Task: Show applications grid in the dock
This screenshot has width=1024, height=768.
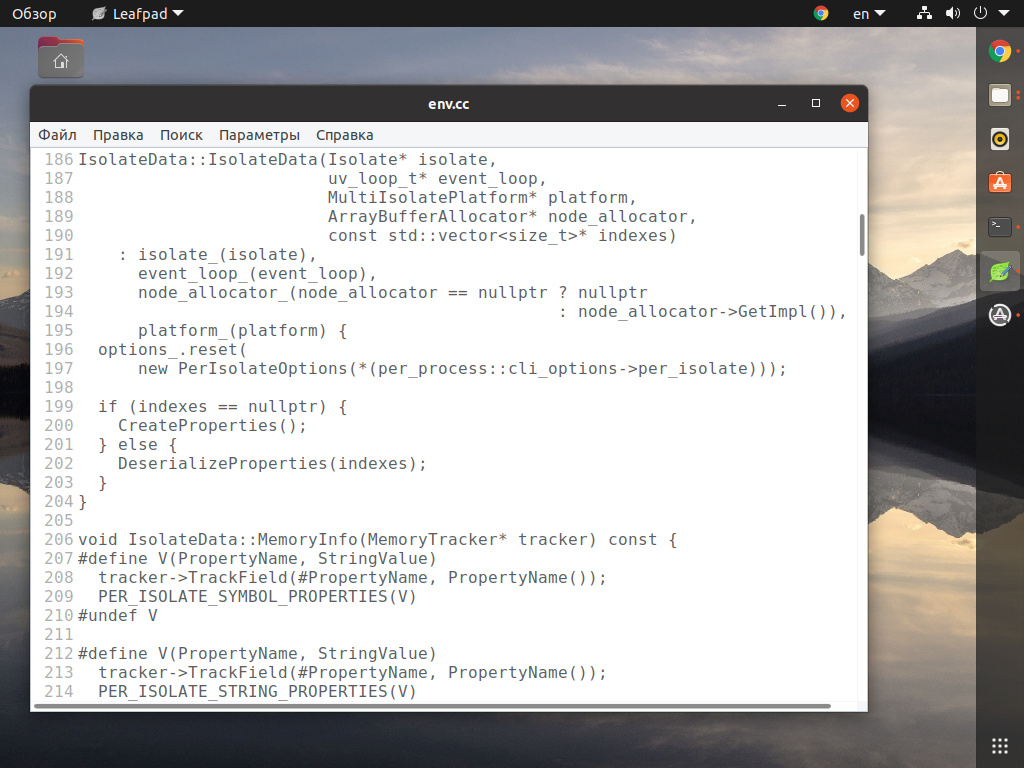Action: point(999,745)
